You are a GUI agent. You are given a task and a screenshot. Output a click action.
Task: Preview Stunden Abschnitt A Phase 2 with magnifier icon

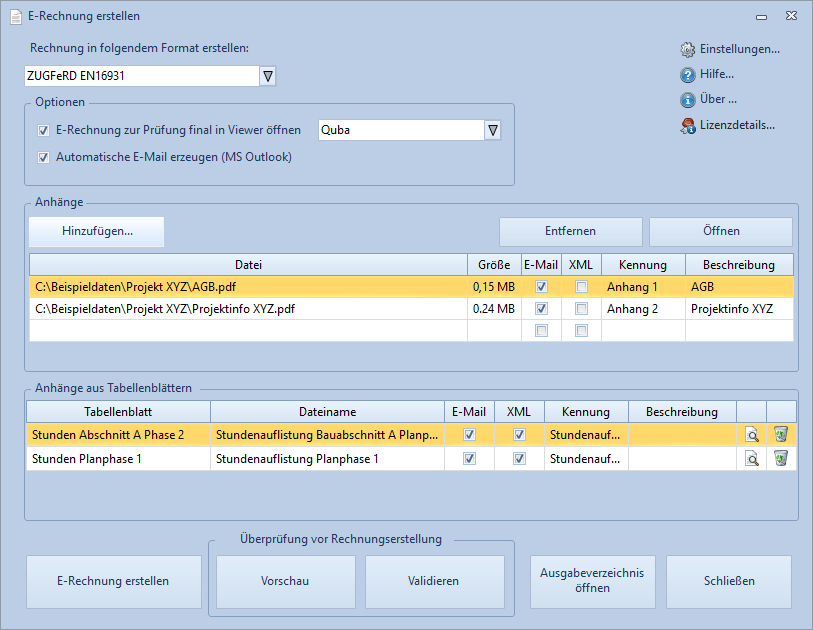tap(752, 435)
